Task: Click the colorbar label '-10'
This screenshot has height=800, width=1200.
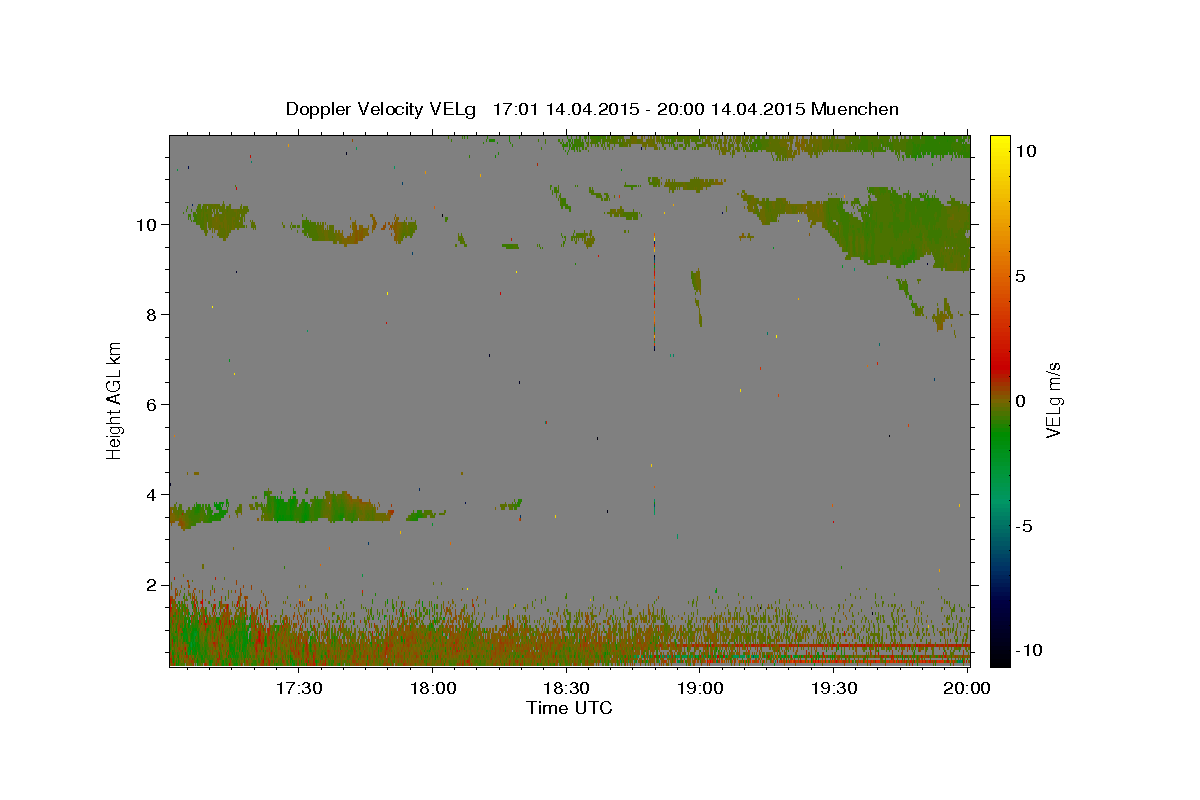Action: 1028,650
